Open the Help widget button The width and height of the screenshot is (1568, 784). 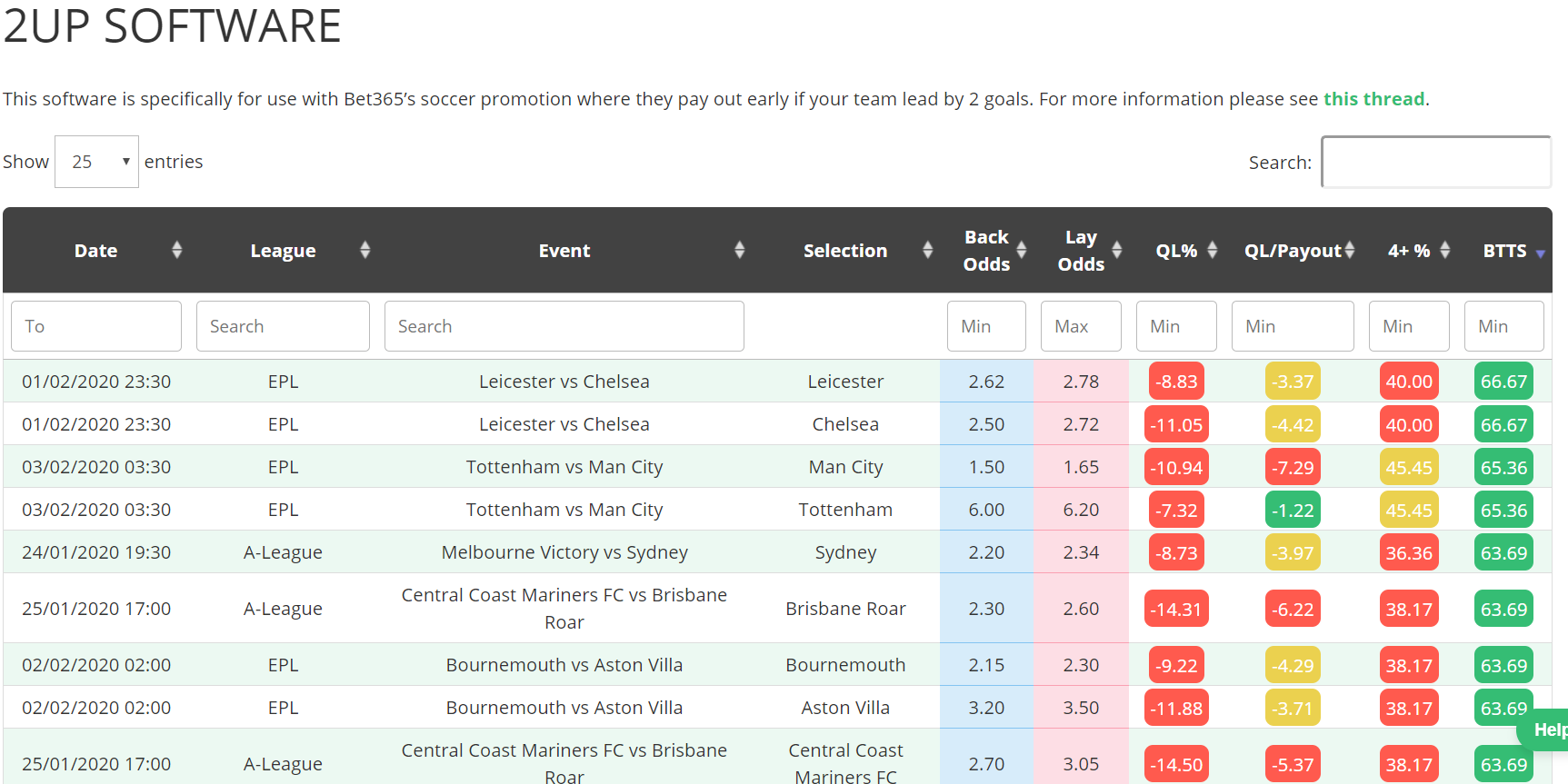pos(1543,729)
